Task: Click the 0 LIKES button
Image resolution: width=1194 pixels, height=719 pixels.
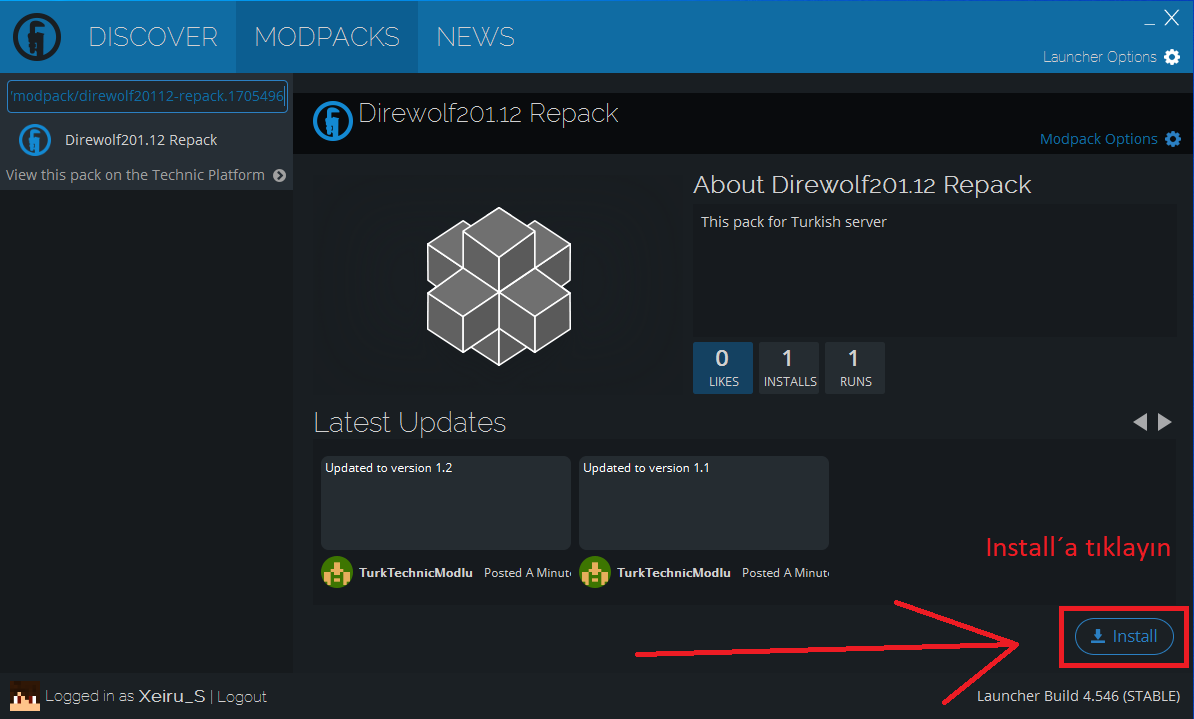Action: coord(723,368)
